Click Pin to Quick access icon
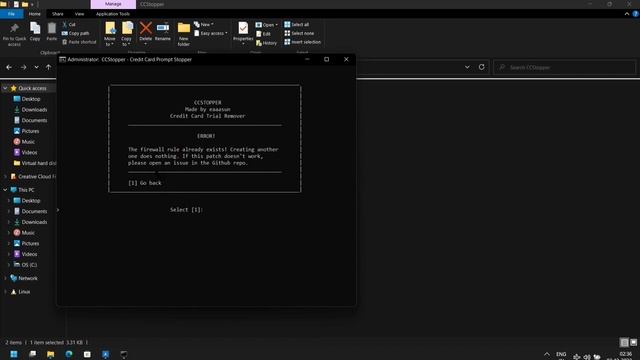The width and height of the screenshot is (640, 360). click(x=14, y=29)
